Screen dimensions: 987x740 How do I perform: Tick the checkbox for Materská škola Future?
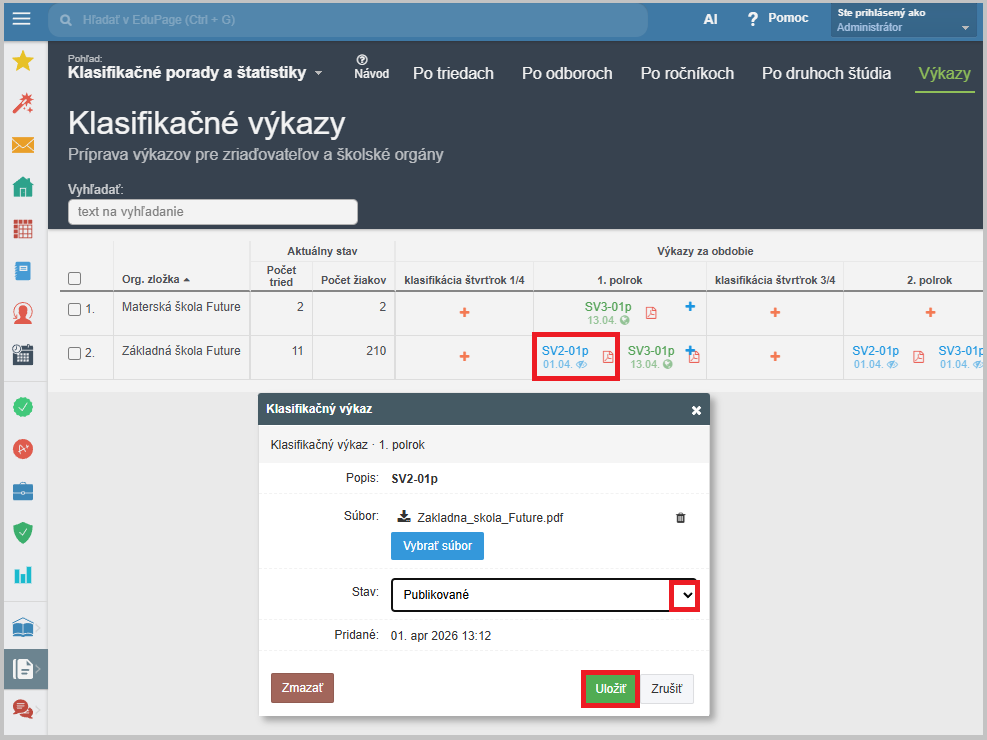pos(74,310)
